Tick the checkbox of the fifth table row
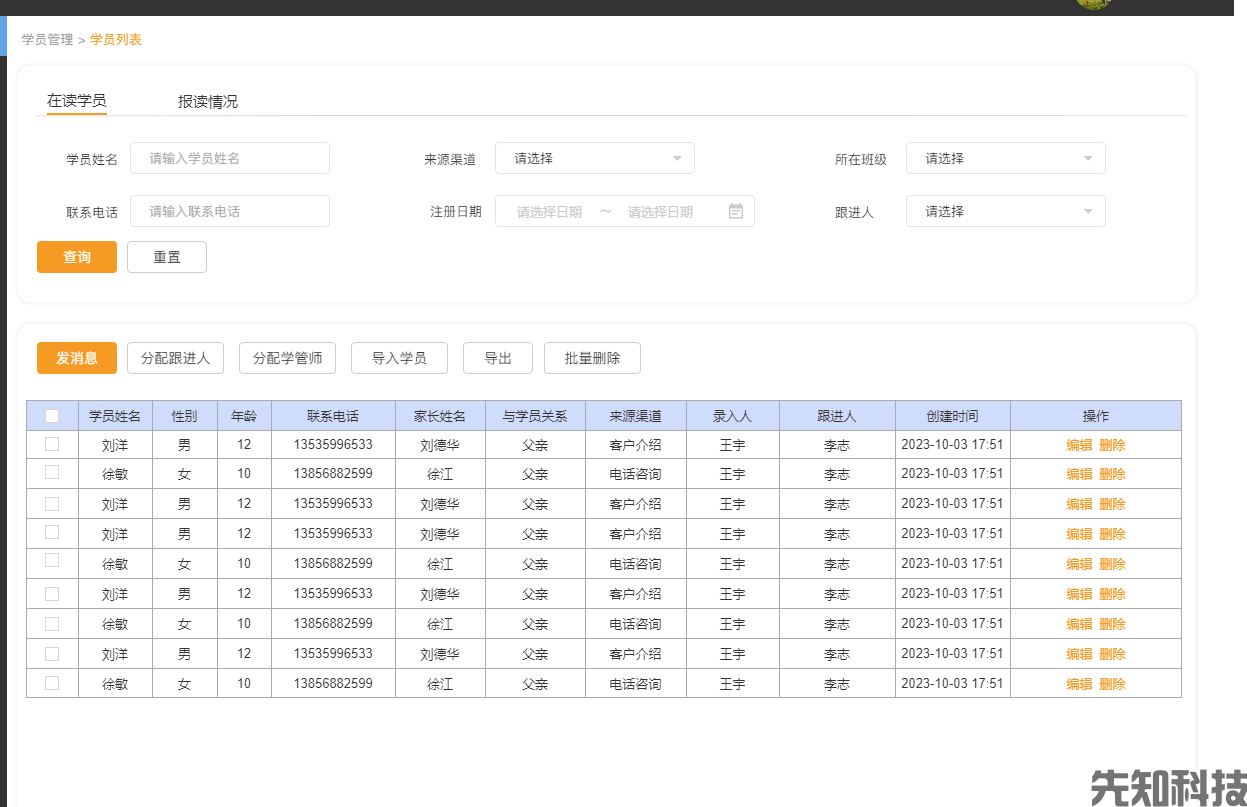Image resolution: width=1247 pixels, height=807 pixels. (x=52, y=561)
